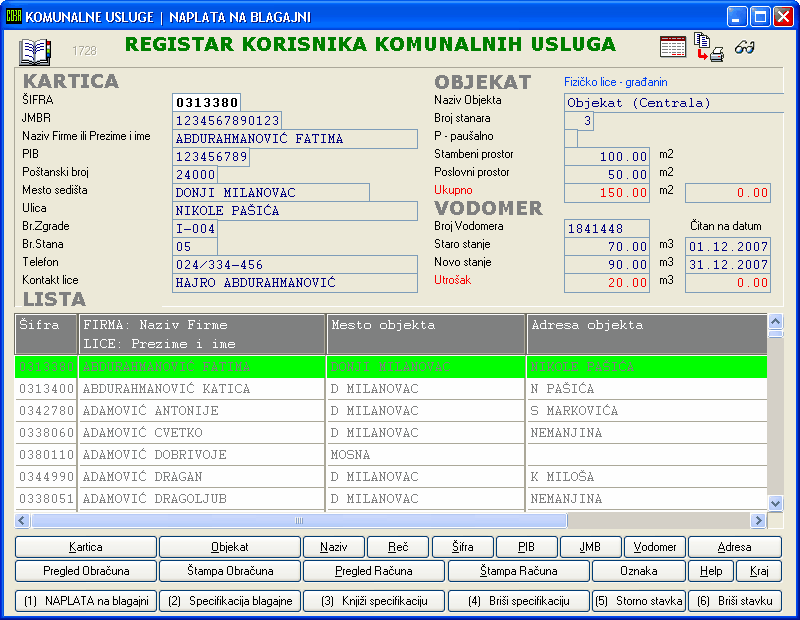Open Pregled Računa
Image resolution: width=800 pixels, height=620 pixels.
[373, 571]
